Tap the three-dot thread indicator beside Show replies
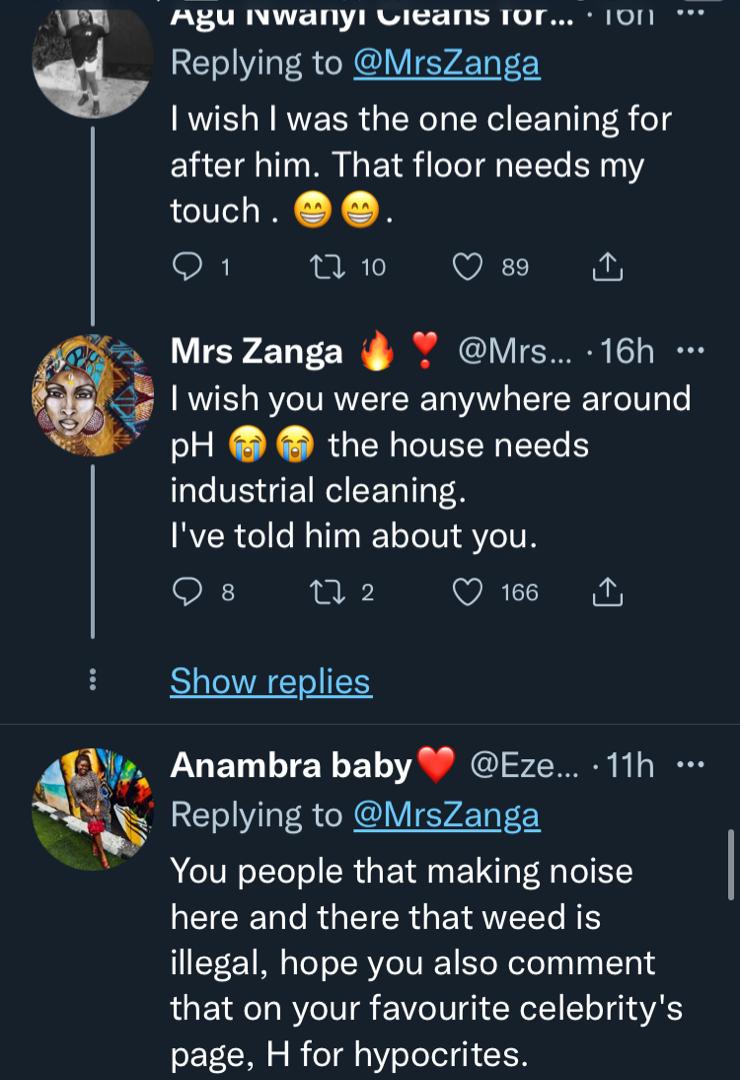This screenshot has width=740, height=1080. coord(93,680)
